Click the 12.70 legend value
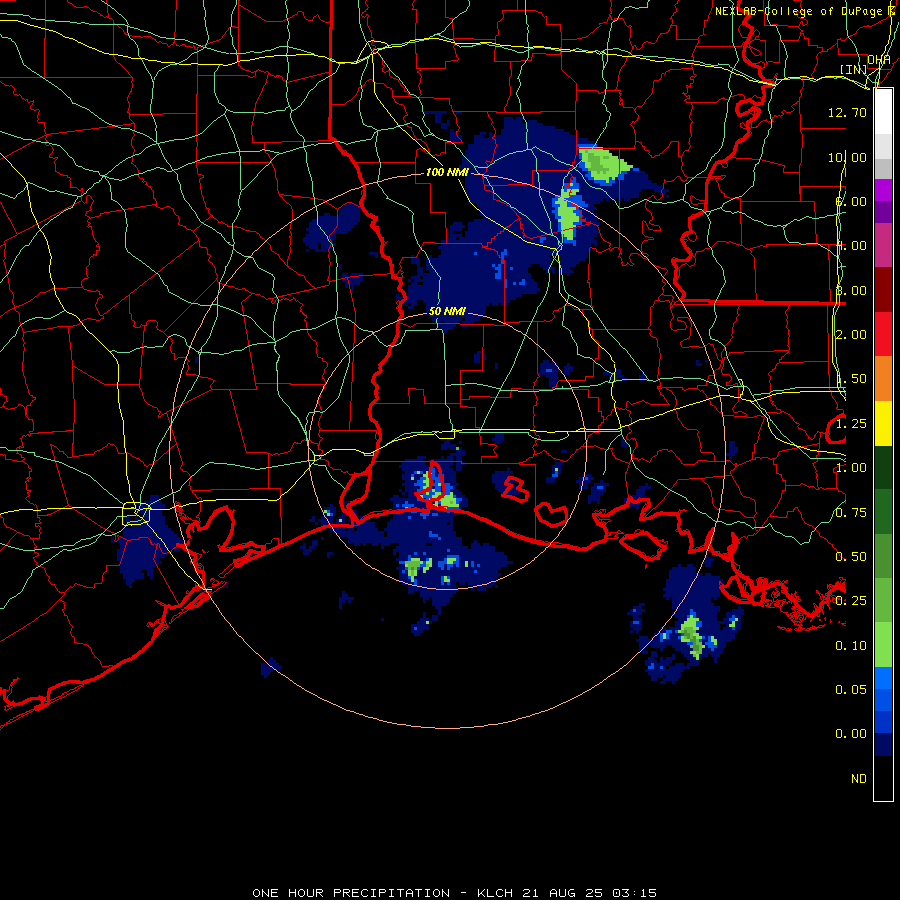Screen dimensions: 900x900 point(847,112)
